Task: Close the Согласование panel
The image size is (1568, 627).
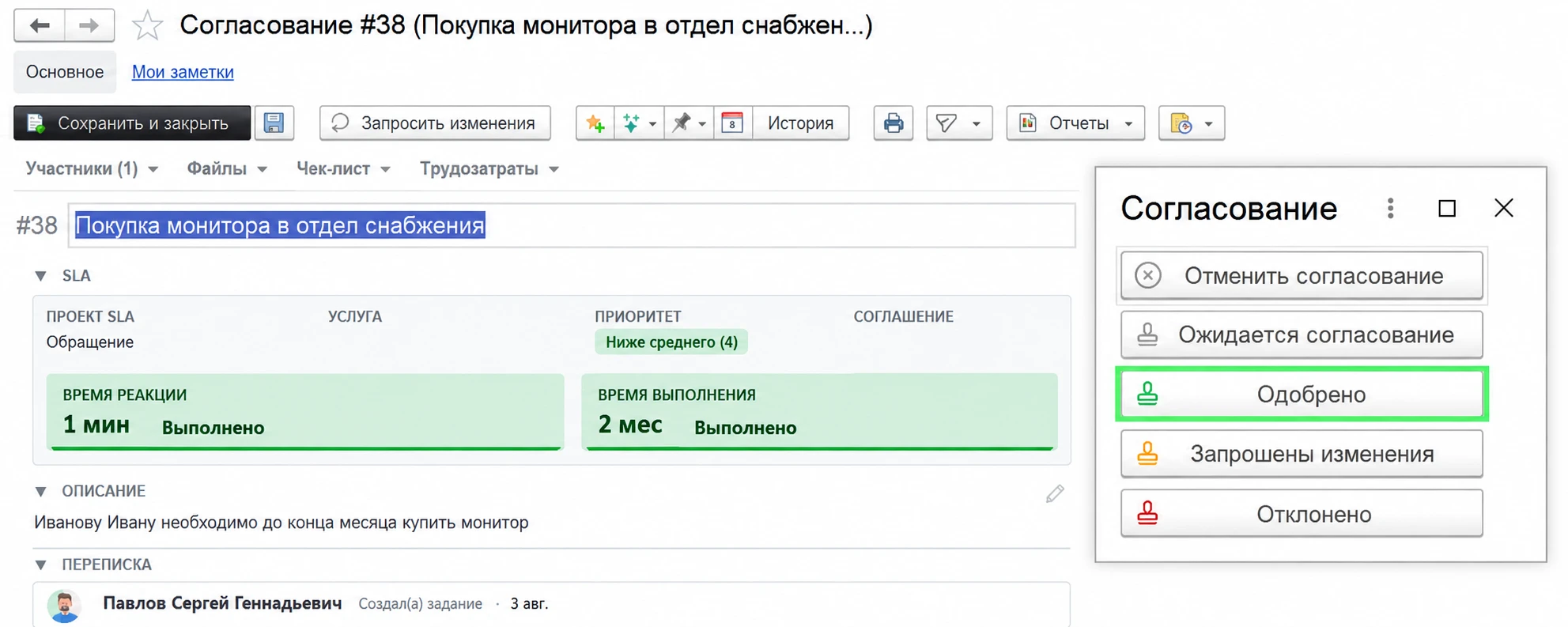Action: coord(1504,208)
